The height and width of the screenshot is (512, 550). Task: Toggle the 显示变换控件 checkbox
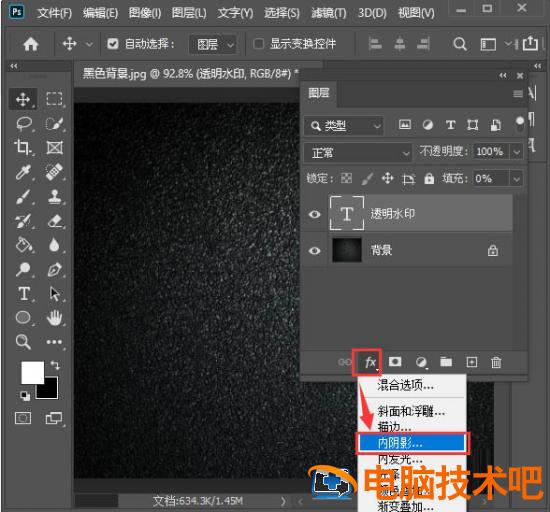tap(258, 44)
